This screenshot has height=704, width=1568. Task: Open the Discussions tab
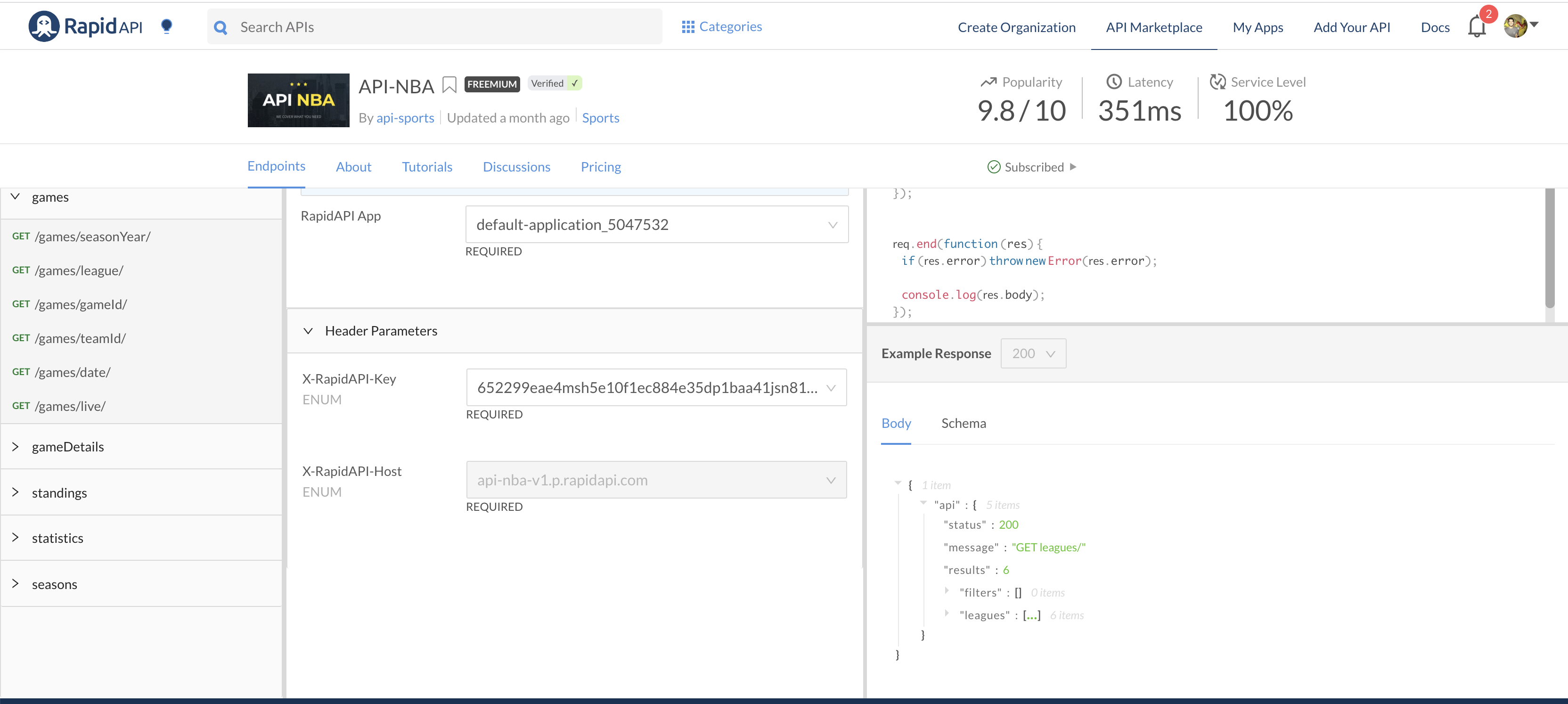(x=516, y=167)
